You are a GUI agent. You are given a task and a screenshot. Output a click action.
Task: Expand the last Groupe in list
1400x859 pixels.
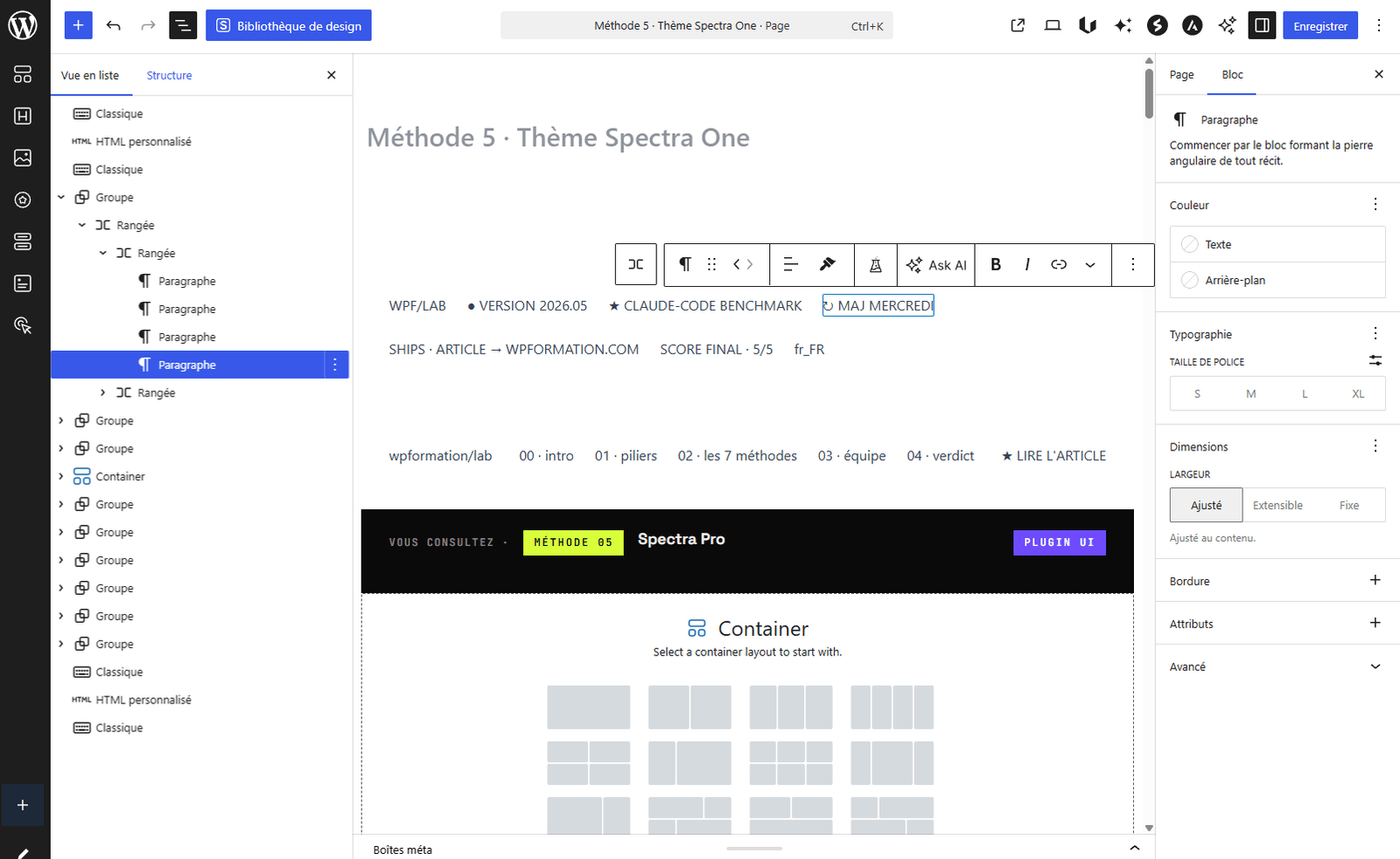[61, 644]
